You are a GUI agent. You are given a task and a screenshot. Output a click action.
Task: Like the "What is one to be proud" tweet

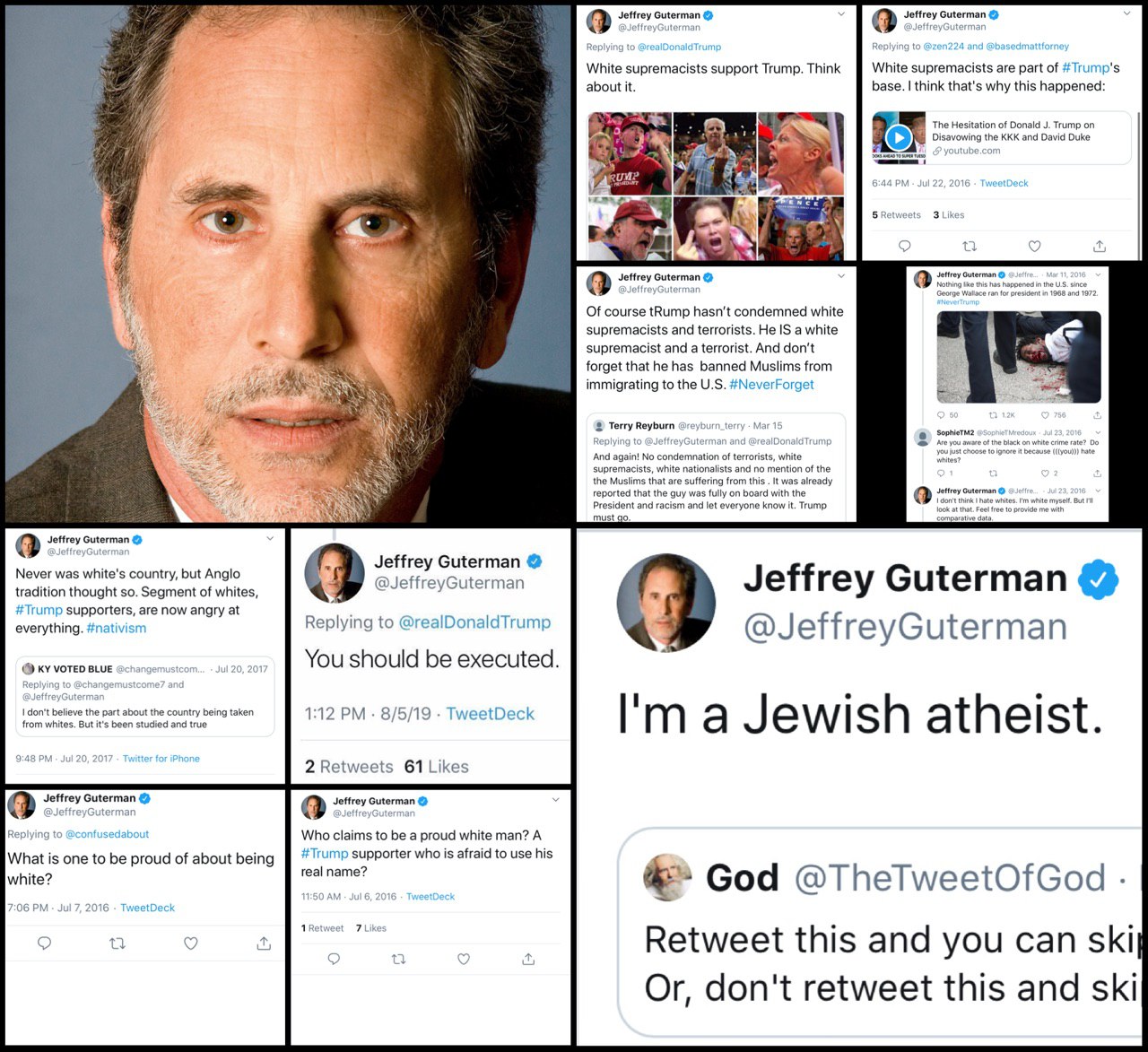(190, 943)
